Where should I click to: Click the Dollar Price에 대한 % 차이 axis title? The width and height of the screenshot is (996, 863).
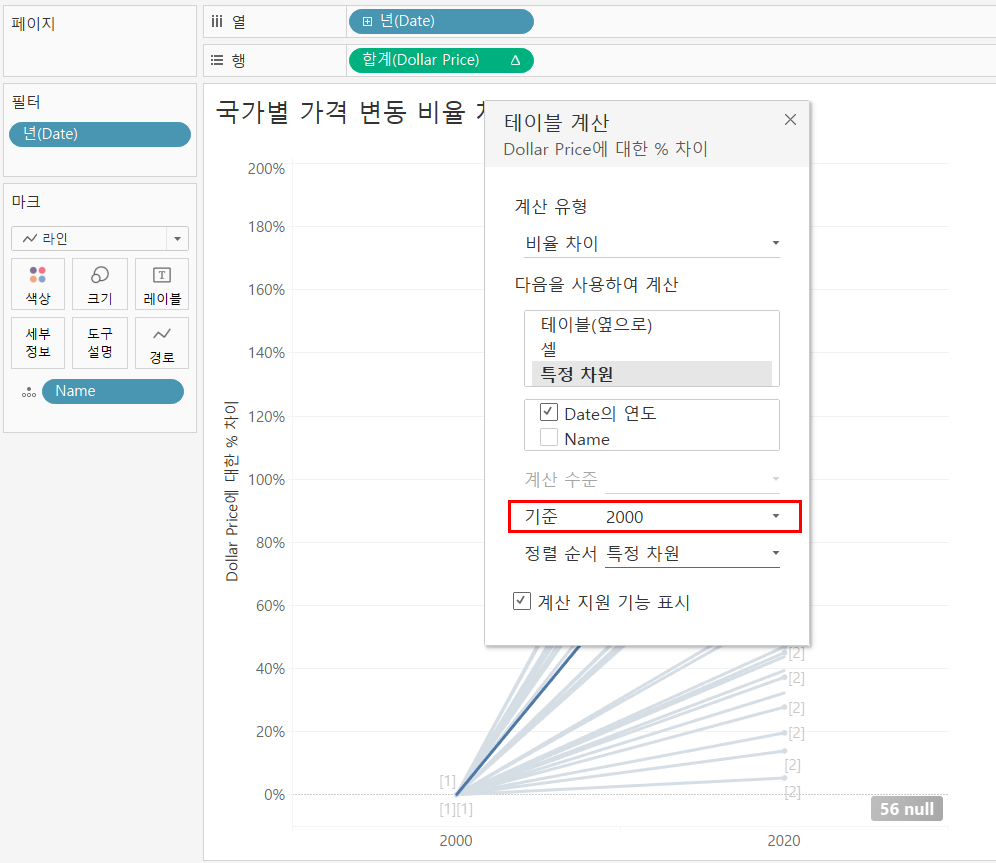pos(231,491)
